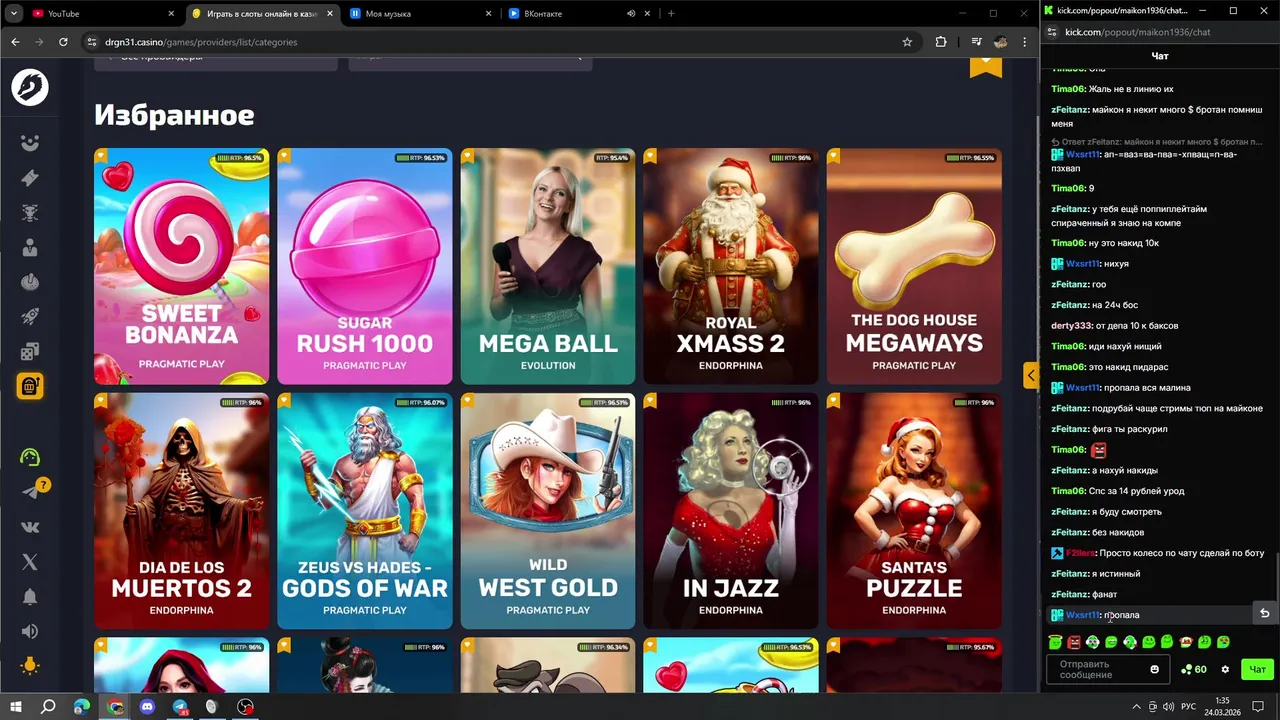The width and height of the screenshot is (1280, 720).
Task: Reply to Wxsrt11's пропала message
Action: tap(1264, 613)
